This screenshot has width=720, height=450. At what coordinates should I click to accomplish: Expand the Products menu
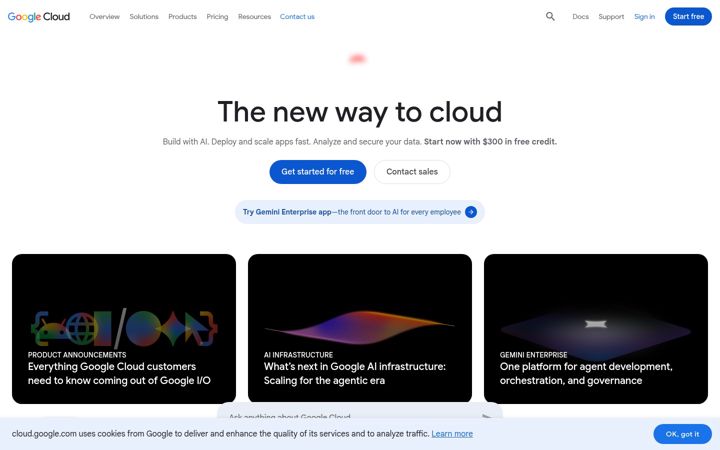pos(182,17)
